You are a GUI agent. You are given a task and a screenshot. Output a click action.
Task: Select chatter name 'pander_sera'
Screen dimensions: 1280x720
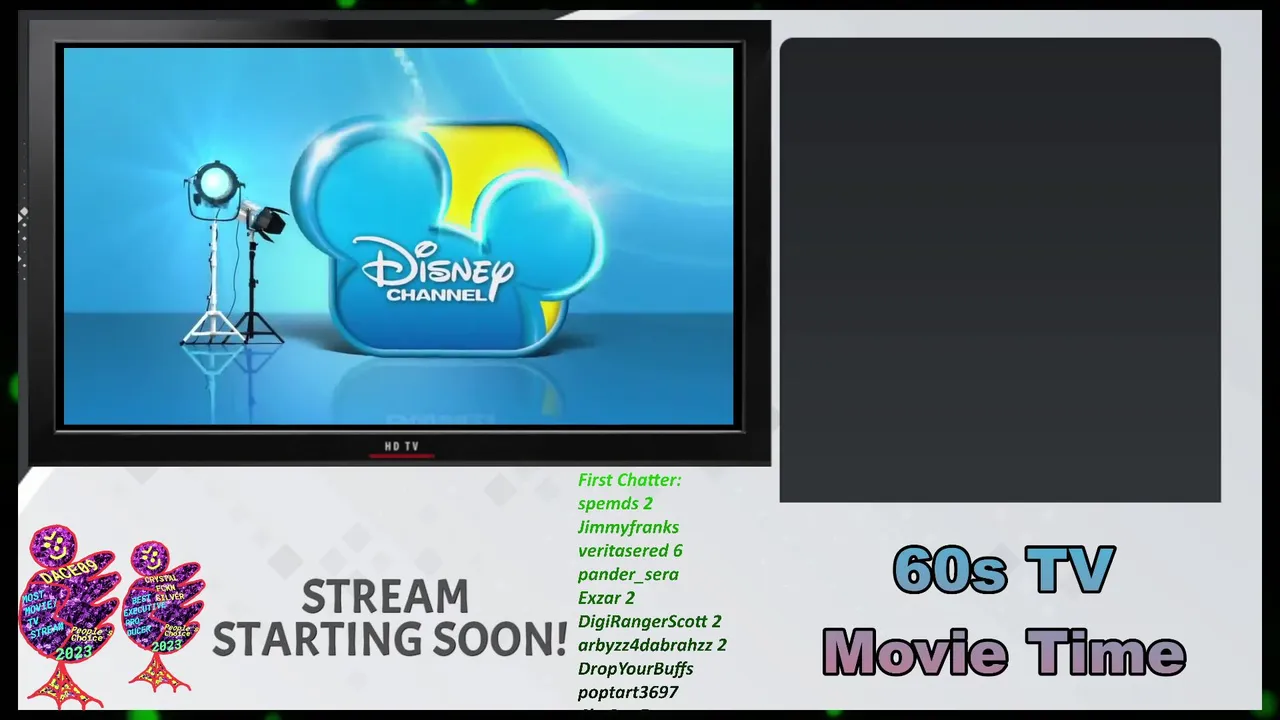[628, 574]
